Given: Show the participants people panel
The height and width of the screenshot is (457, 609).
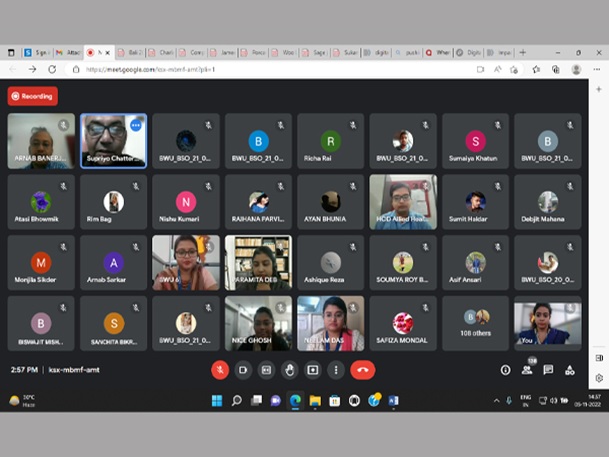Looking at the screenshot, I should click(x=527, y=370).
